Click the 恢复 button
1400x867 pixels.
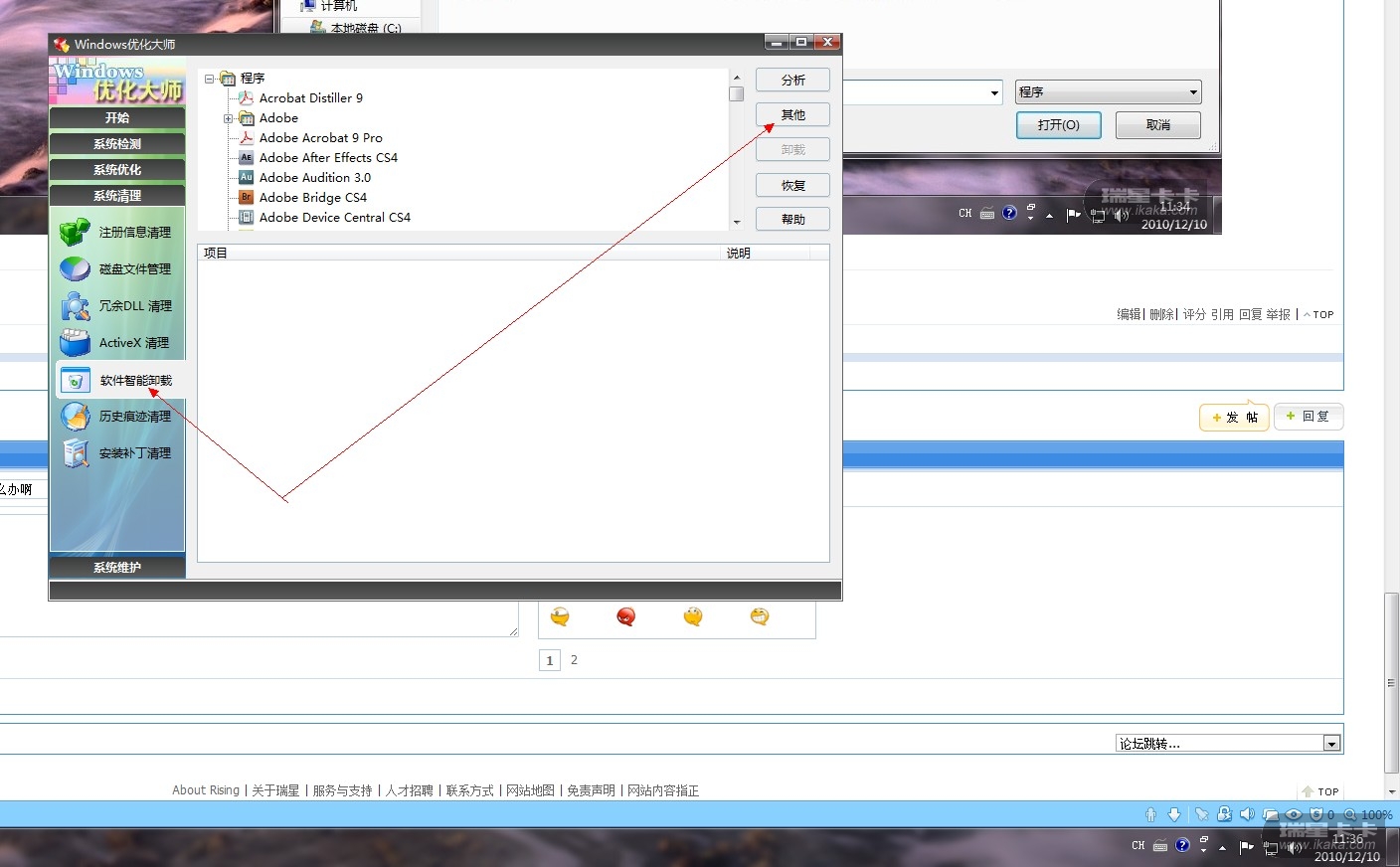(792, 186)
